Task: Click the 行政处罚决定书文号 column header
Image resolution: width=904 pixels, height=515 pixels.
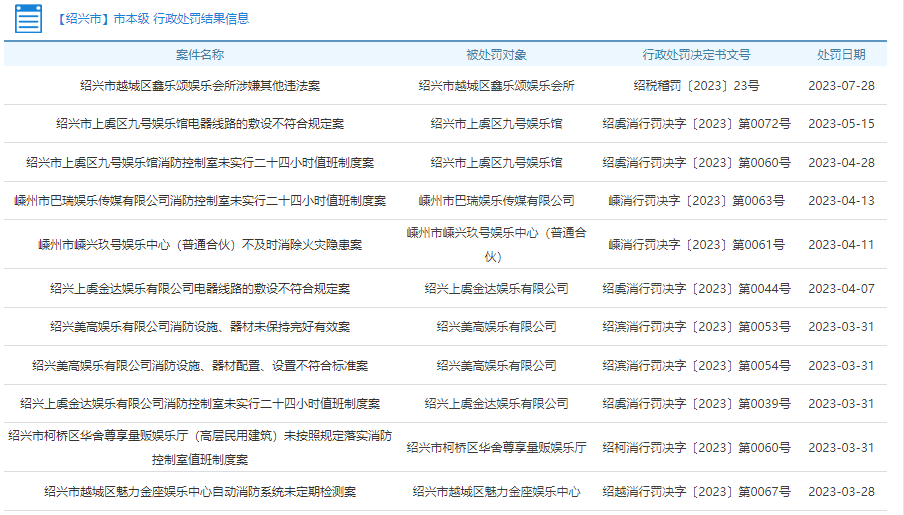Action: click(x=696, y=55)
